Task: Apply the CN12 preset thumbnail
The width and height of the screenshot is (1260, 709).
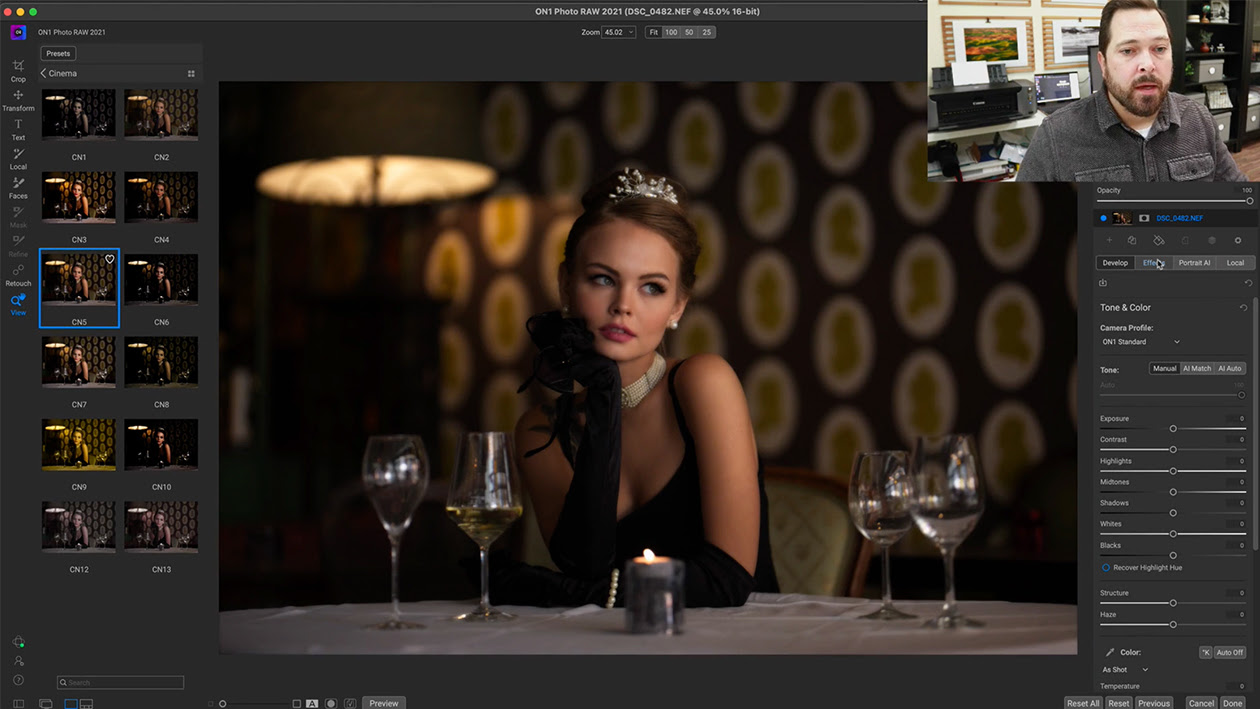Action: (x=79, y=527)
